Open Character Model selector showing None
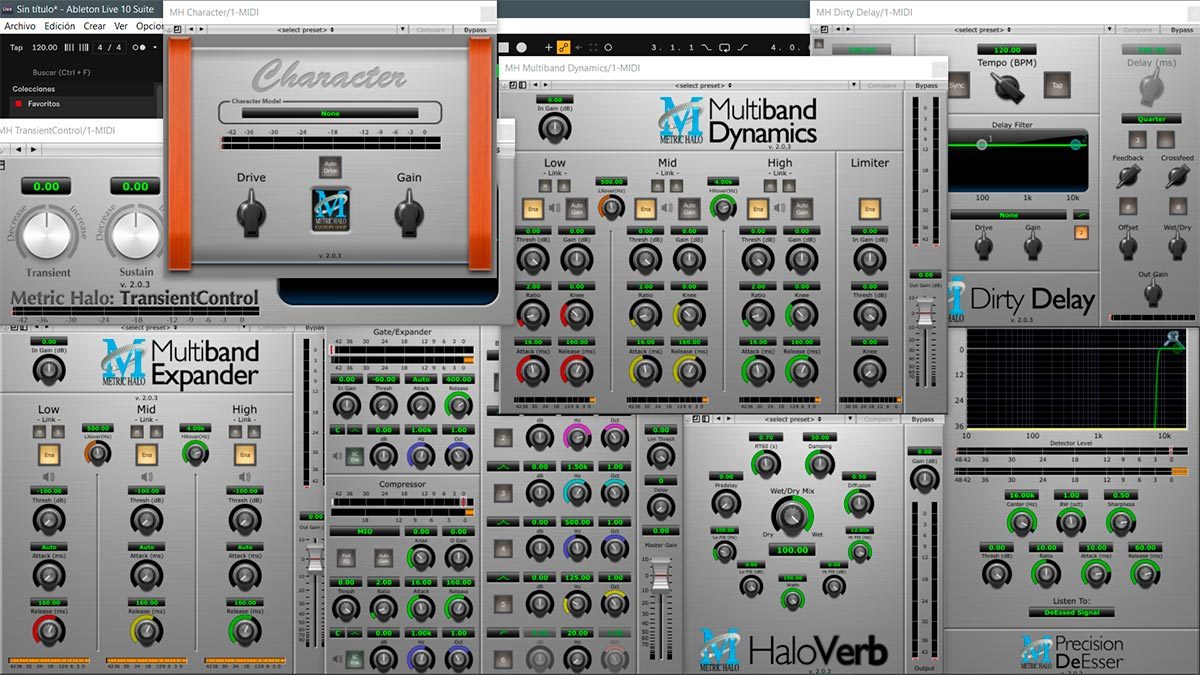1200x675 pixels. click(x=330, y=113)
